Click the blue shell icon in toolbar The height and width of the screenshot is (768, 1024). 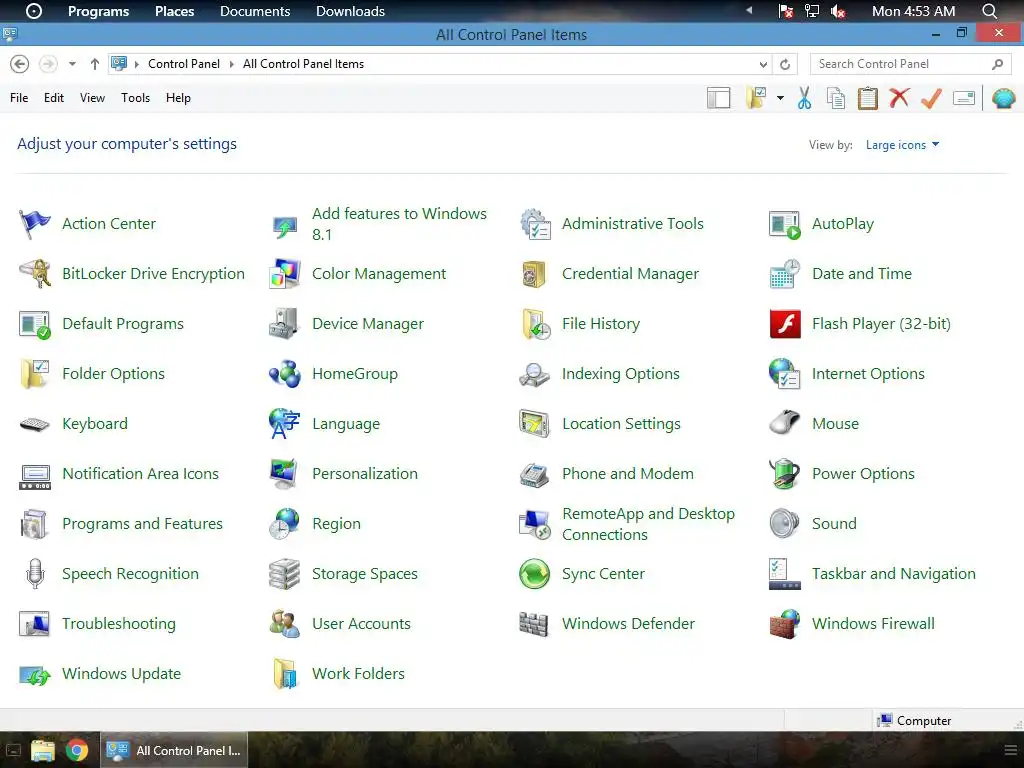pyautogui.click(x=1003, y=98)
